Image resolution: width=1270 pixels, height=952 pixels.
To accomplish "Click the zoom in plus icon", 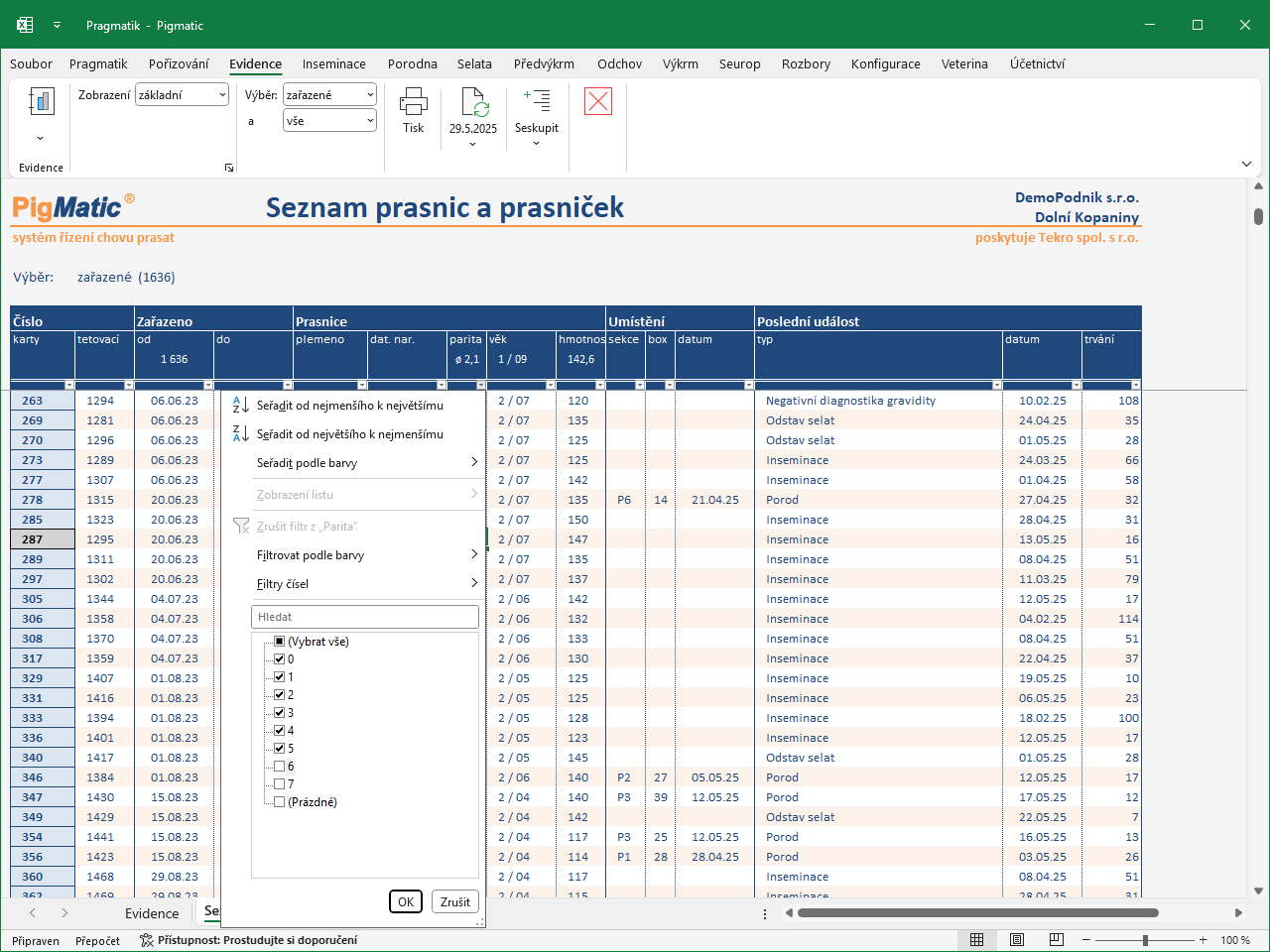I will [x=1204, y=940].
